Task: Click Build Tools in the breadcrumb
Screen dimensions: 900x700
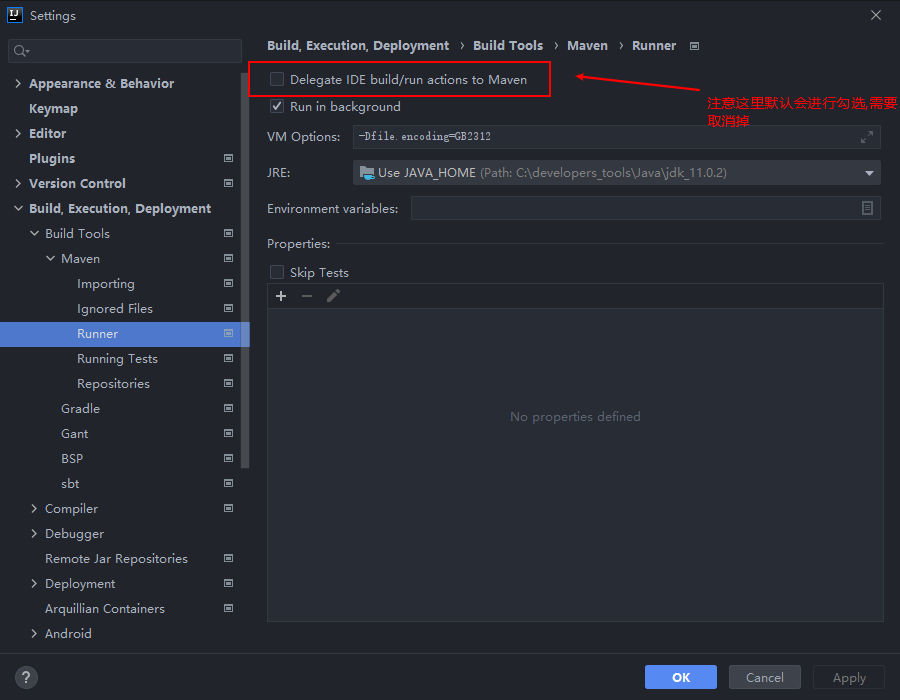Action: [508, 46]
